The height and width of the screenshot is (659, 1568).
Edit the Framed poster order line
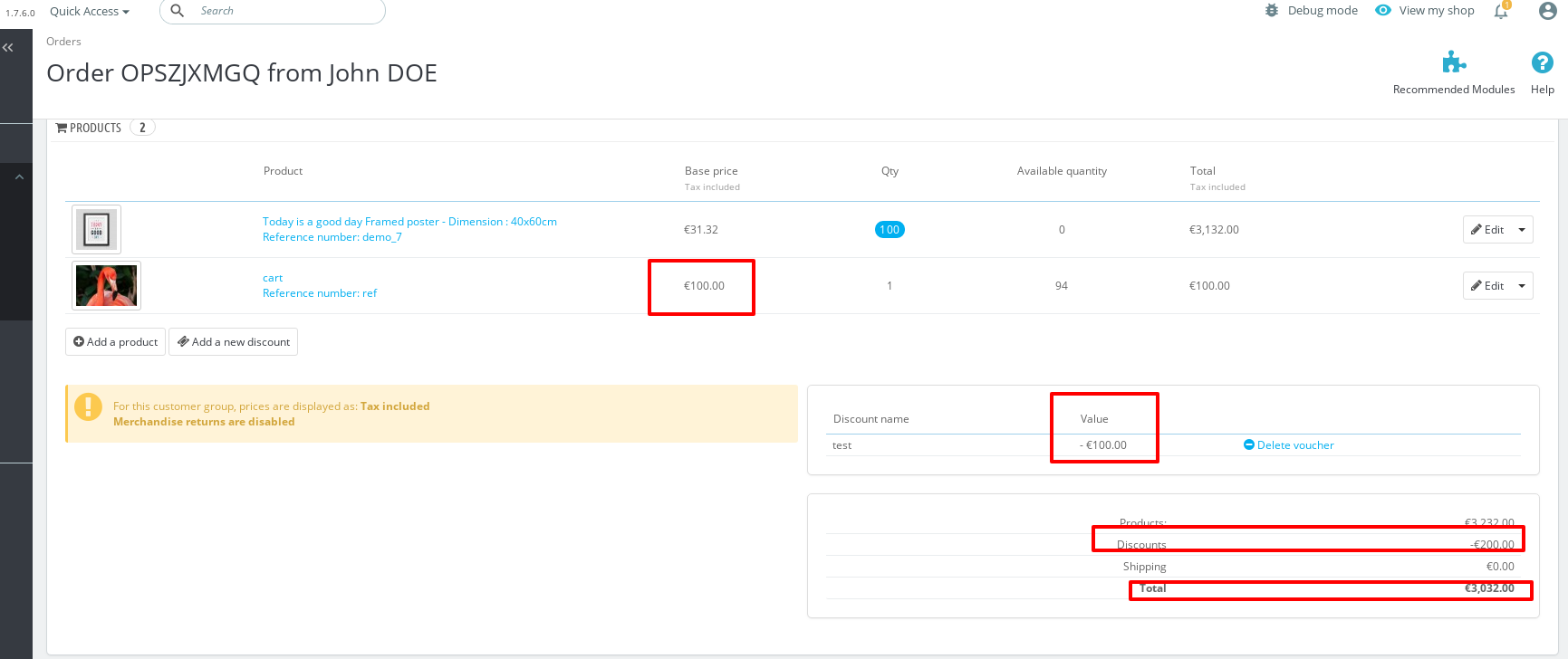(1487, 230)
